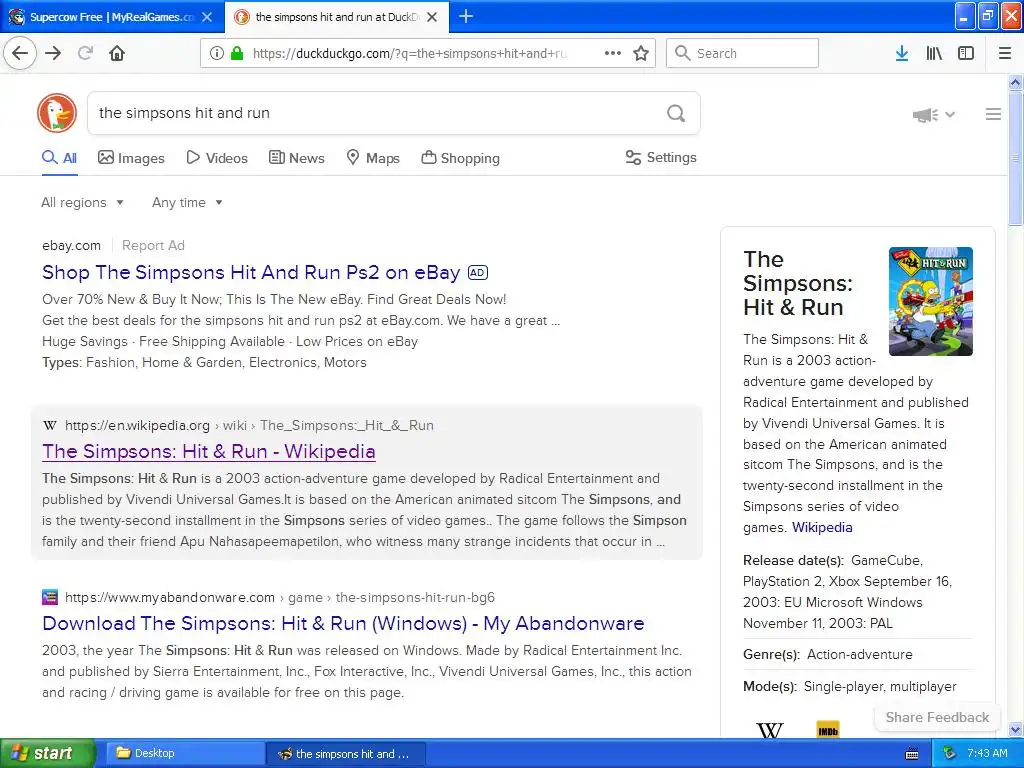
Task: Switch to Videos results
Action: tap(217, 158)
